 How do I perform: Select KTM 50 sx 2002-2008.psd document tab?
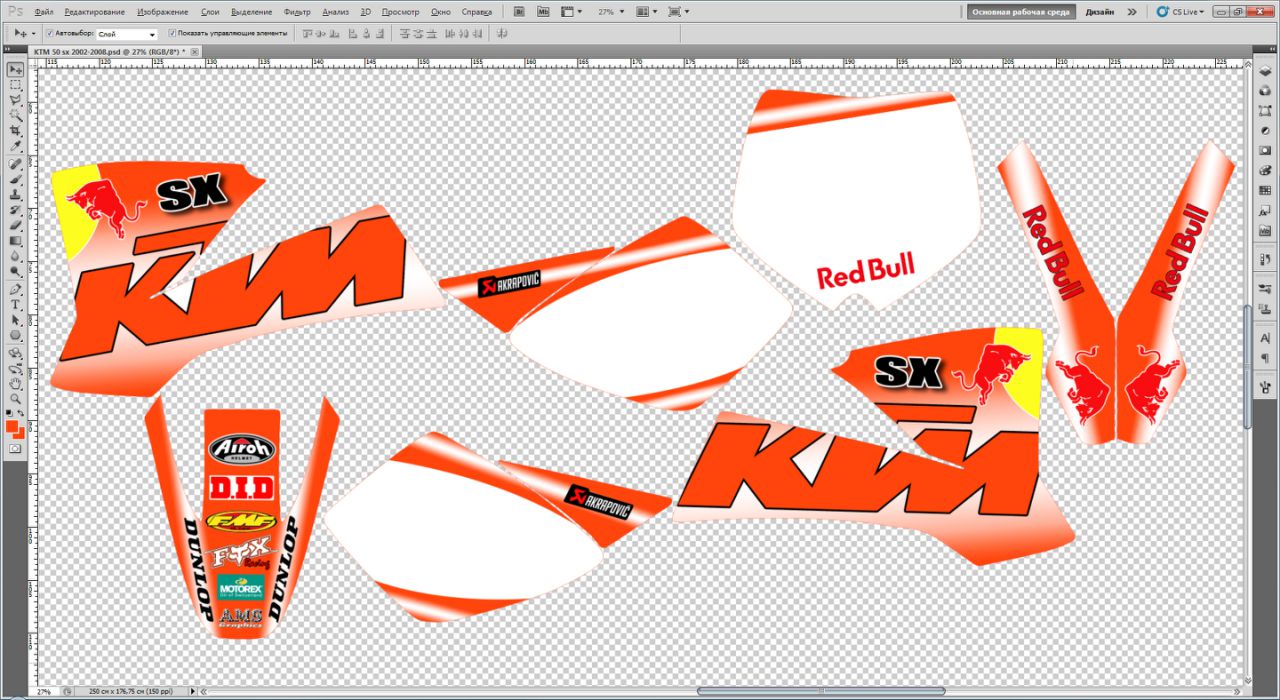point(109,50)
